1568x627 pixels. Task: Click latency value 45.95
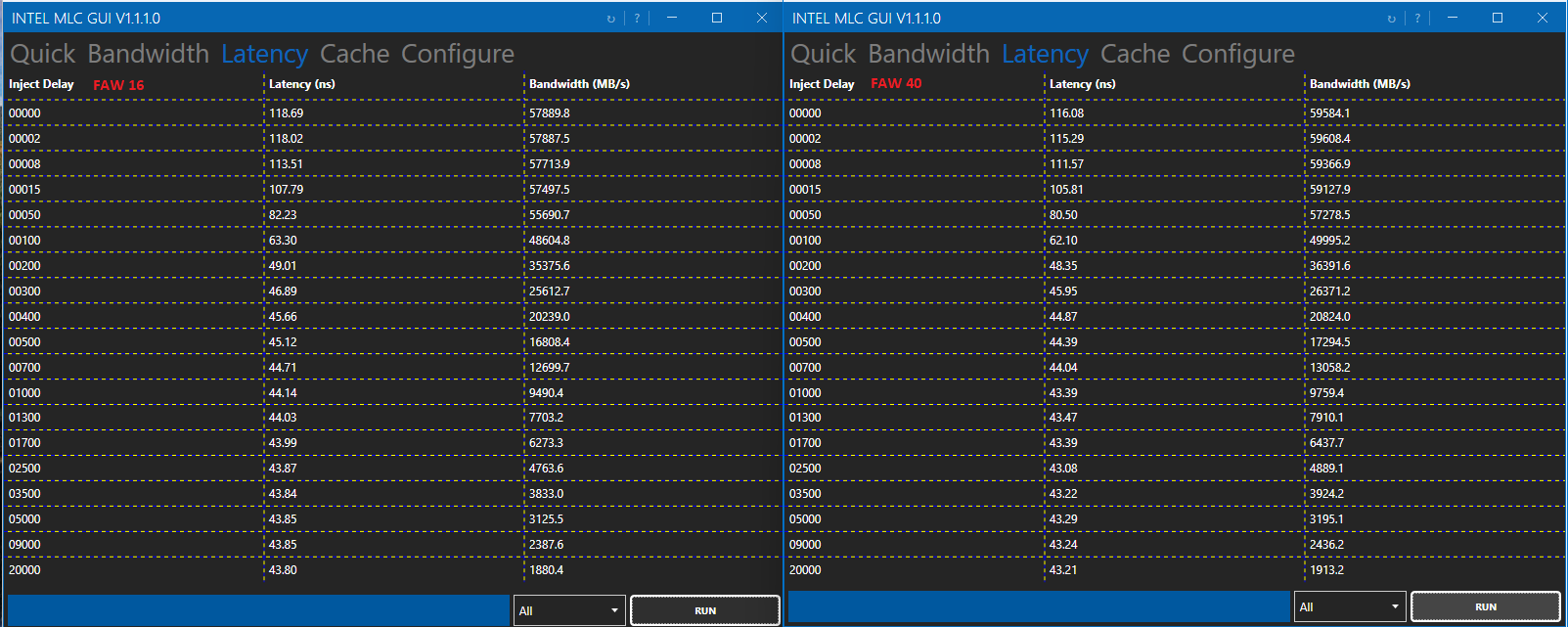click(x=1063, y=291)
